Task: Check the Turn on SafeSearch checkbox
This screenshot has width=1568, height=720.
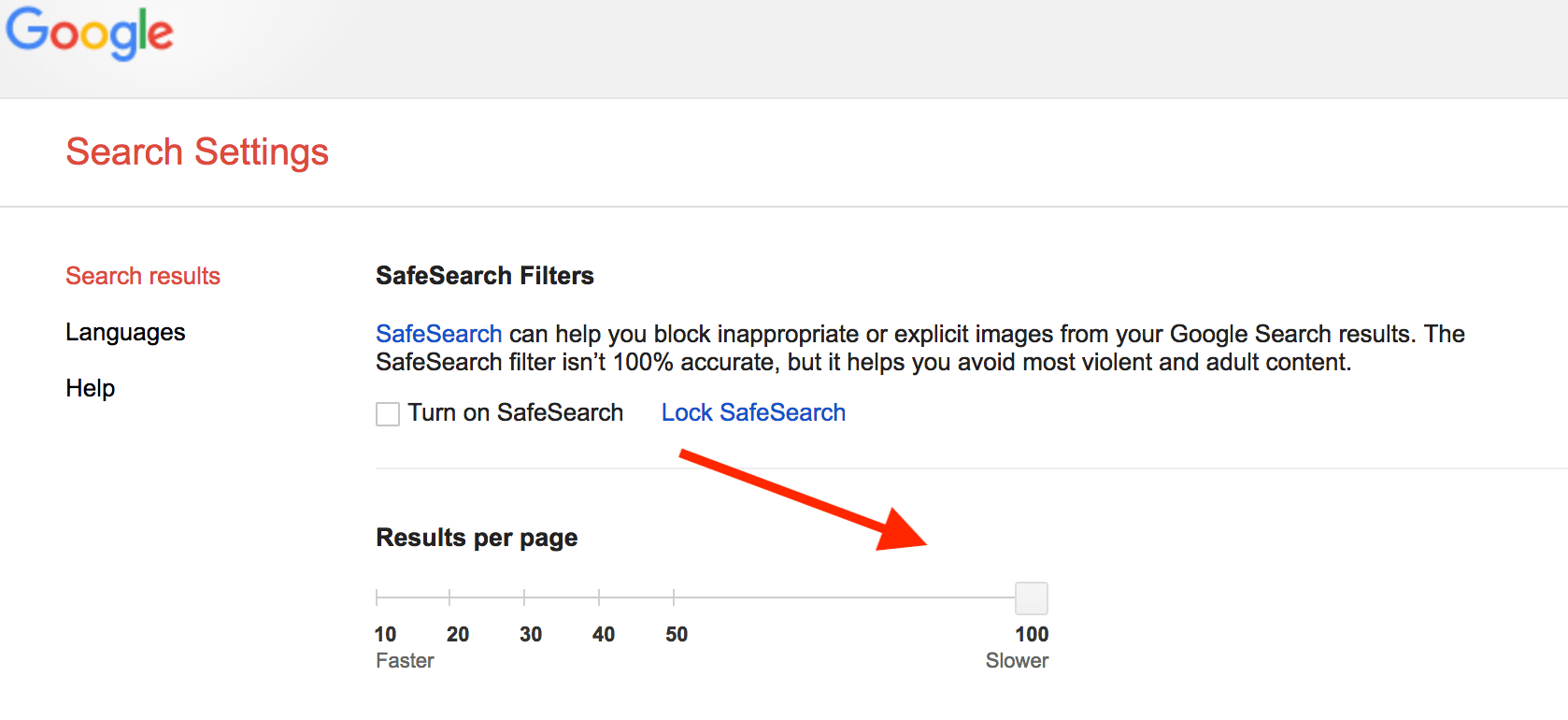Action: pyautogui.click(x=388, y=413)
